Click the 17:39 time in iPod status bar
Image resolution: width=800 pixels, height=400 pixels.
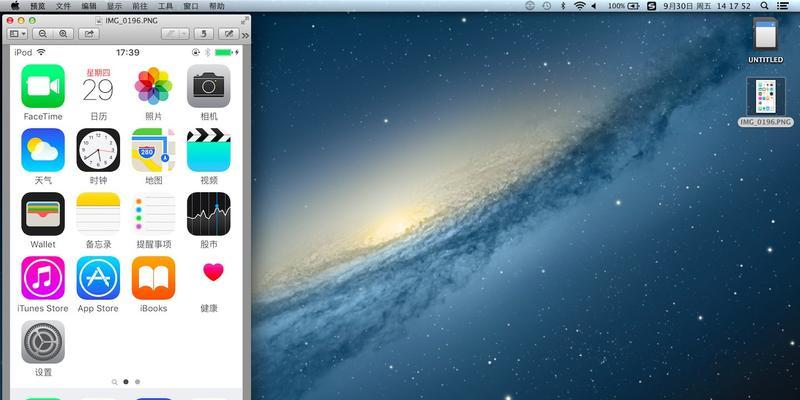[128, 53]
